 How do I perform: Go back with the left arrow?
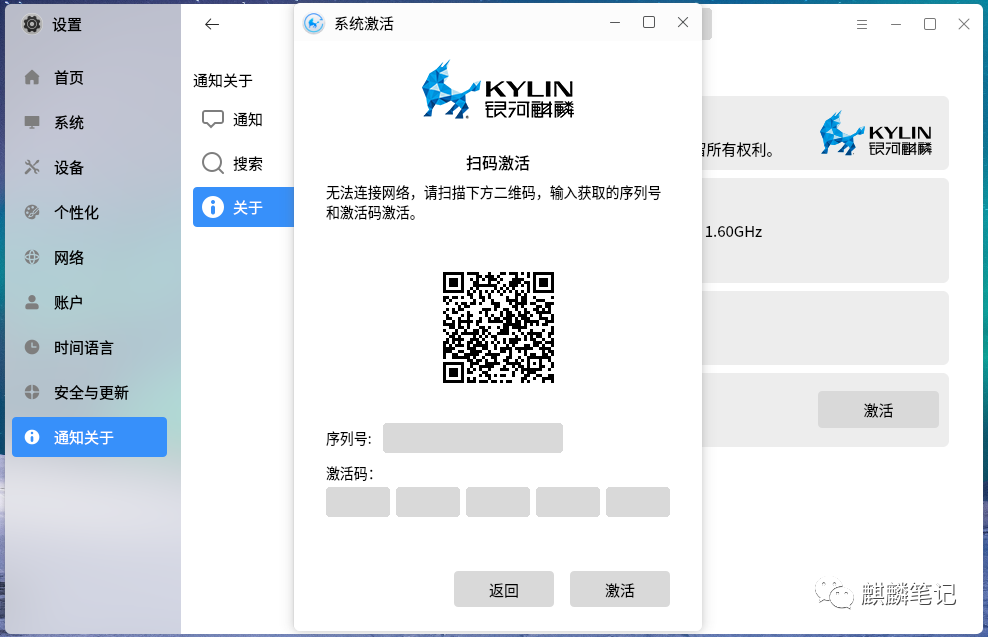tap(212, 24)
